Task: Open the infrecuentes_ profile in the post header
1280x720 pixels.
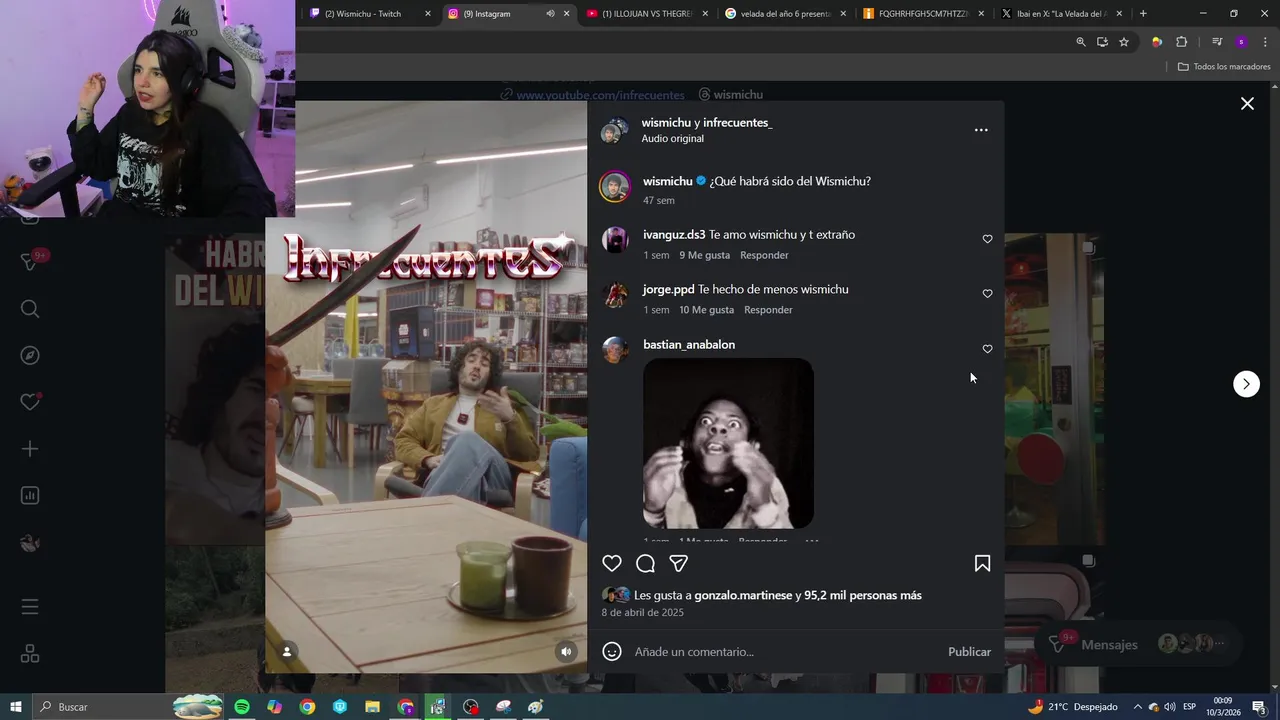Action: [x=738, y=122]
